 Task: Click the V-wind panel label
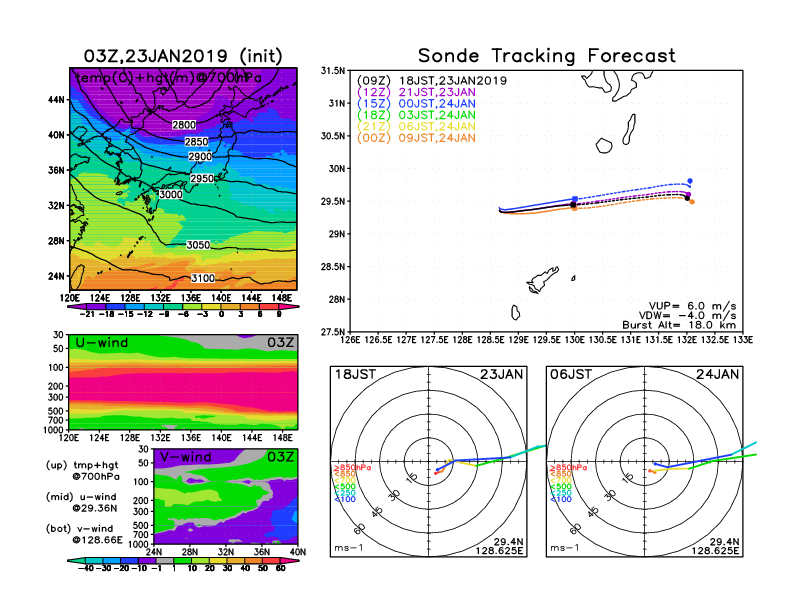click(187, 457)
